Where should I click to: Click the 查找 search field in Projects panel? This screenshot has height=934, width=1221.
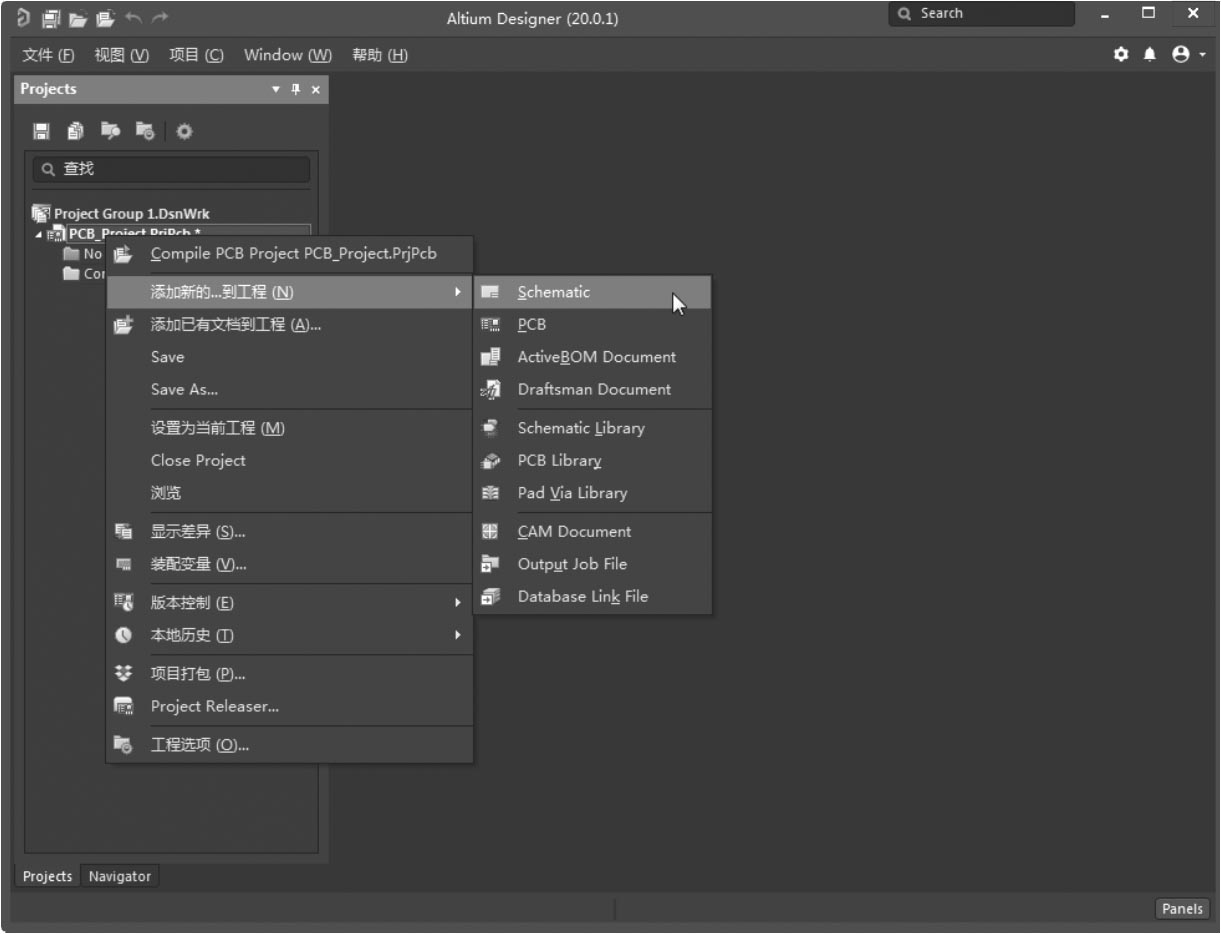coord(170,169)
